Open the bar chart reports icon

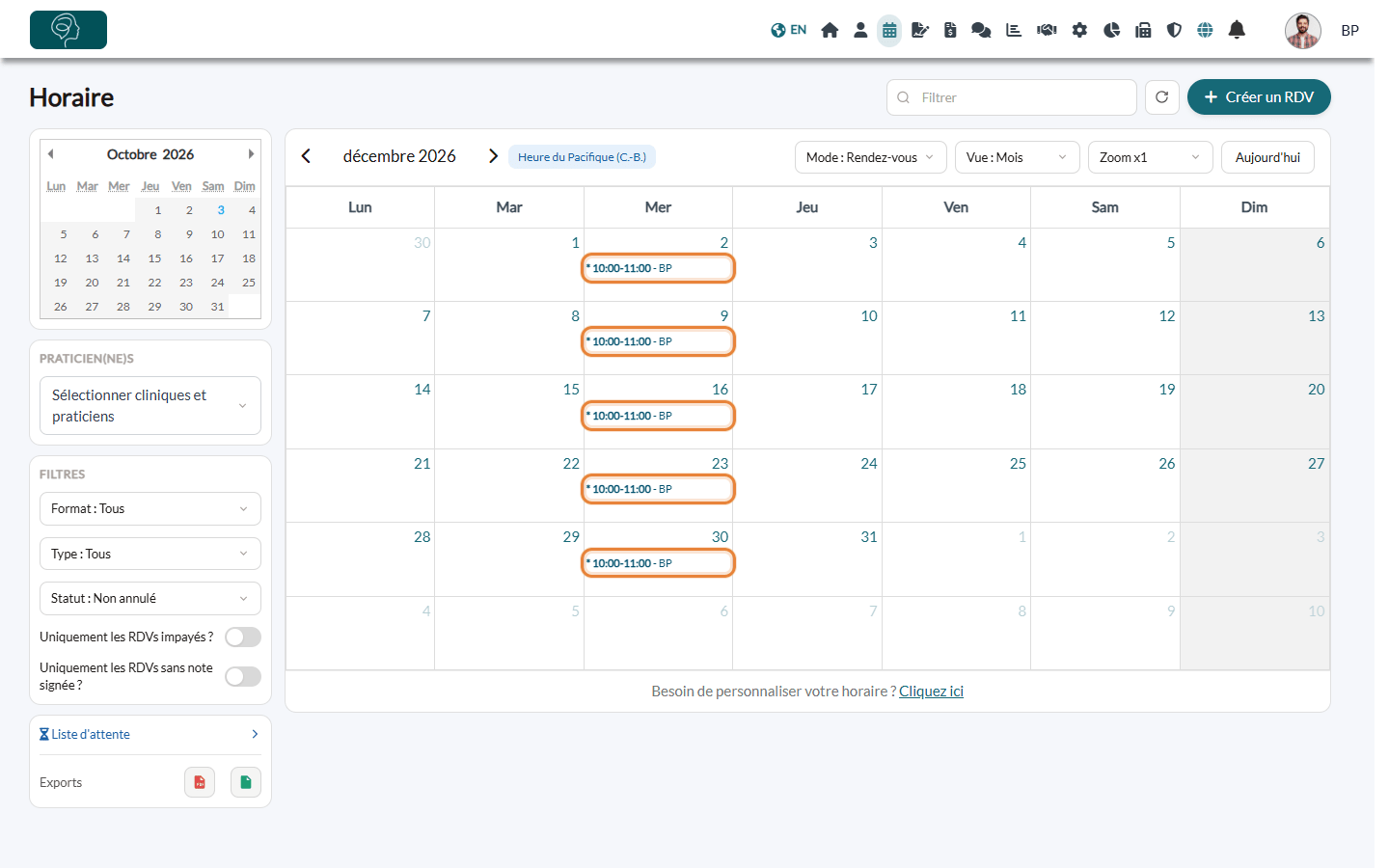click(1014, 30)
